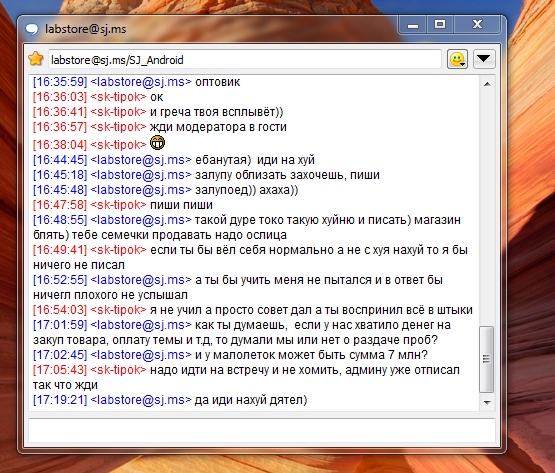
Task: Maximize the labstore@sj.ms chat window
Action: [440, 24]
